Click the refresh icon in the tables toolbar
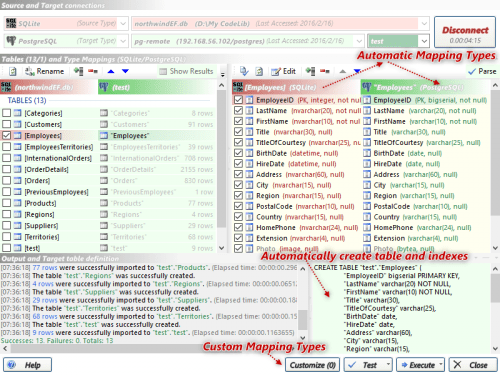 point(13,71)
